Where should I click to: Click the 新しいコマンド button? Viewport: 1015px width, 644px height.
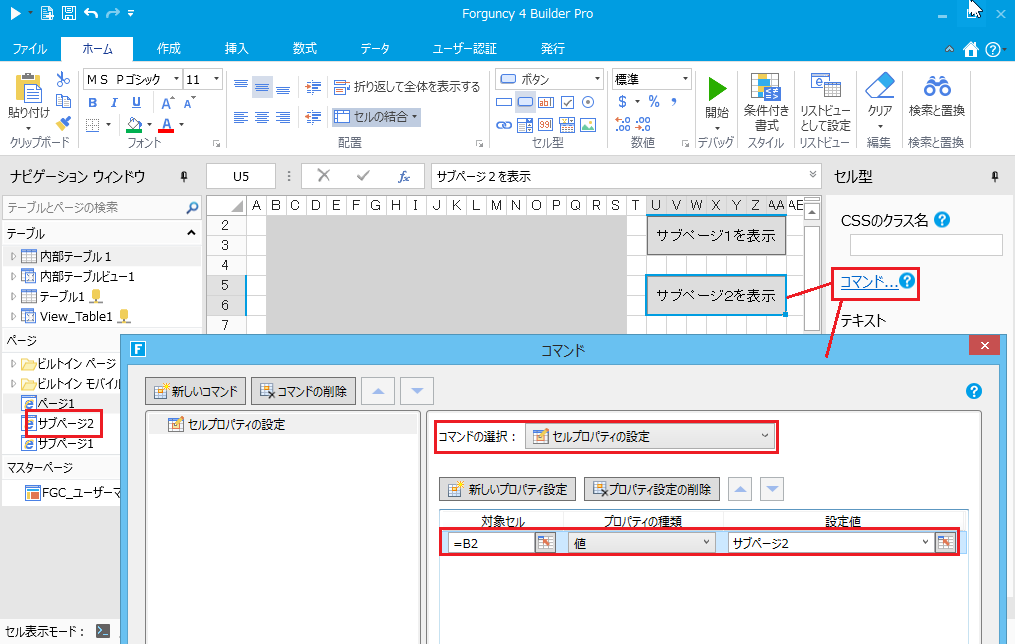pos(195,391)
